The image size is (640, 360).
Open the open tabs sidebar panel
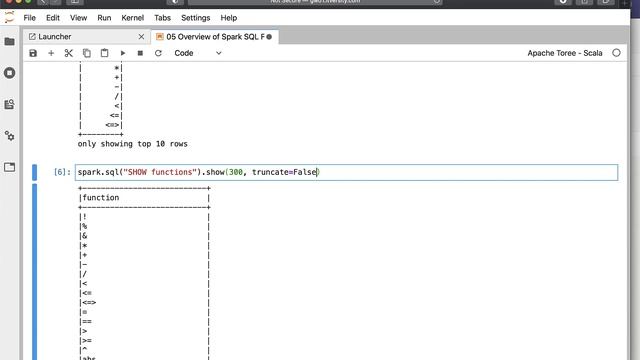coord(9,167)
